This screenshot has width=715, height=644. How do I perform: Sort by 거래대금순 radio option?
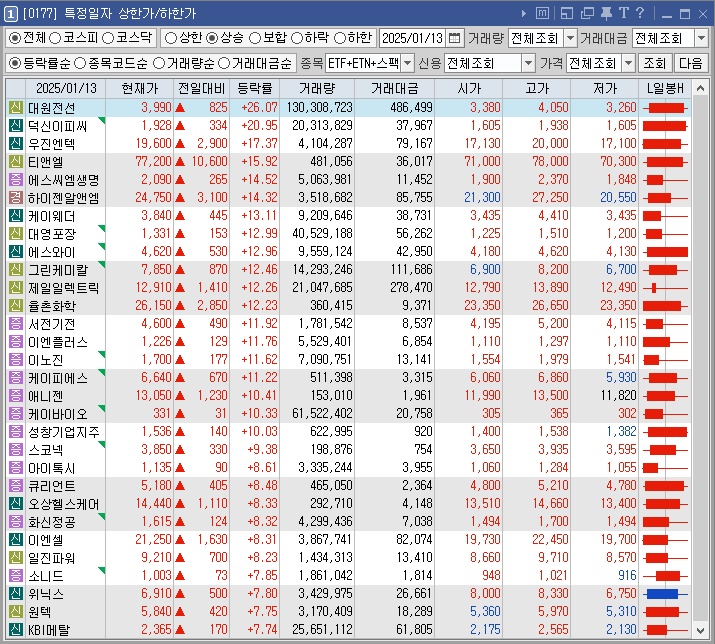224,63
